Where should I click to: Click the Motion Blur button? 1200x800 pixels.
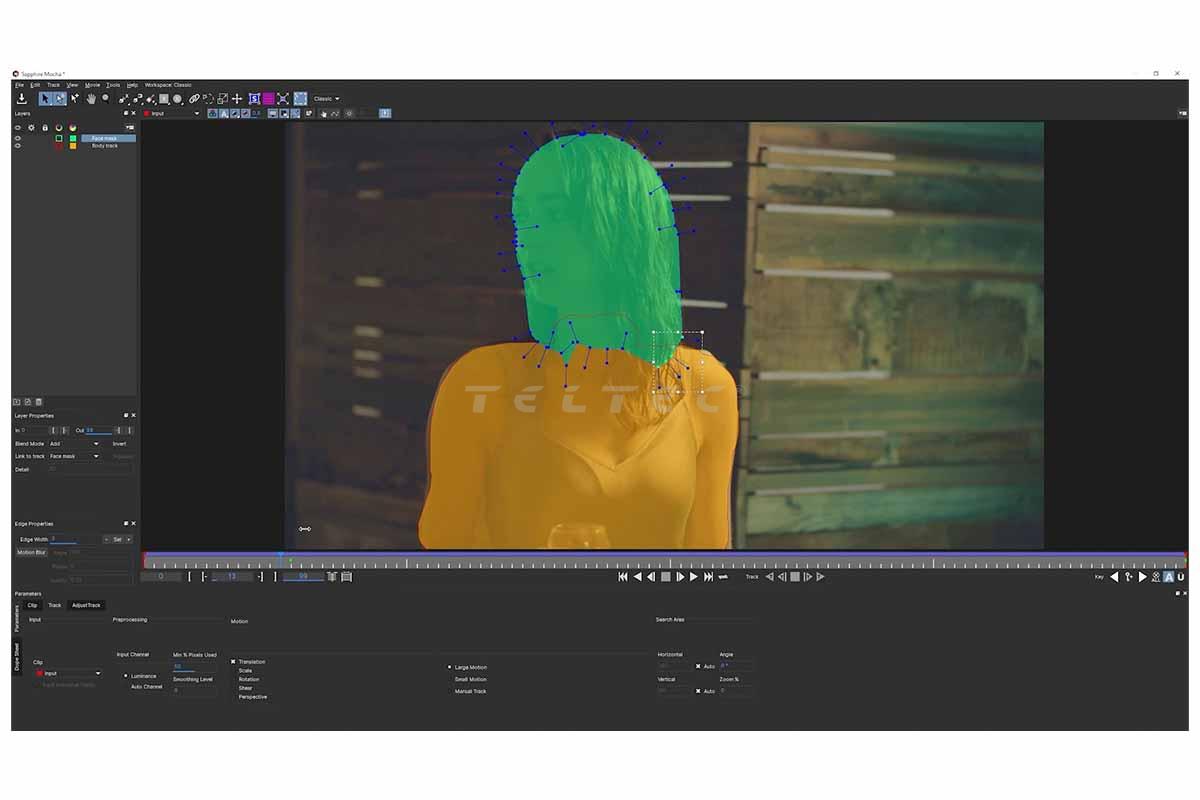click(31, 552)
